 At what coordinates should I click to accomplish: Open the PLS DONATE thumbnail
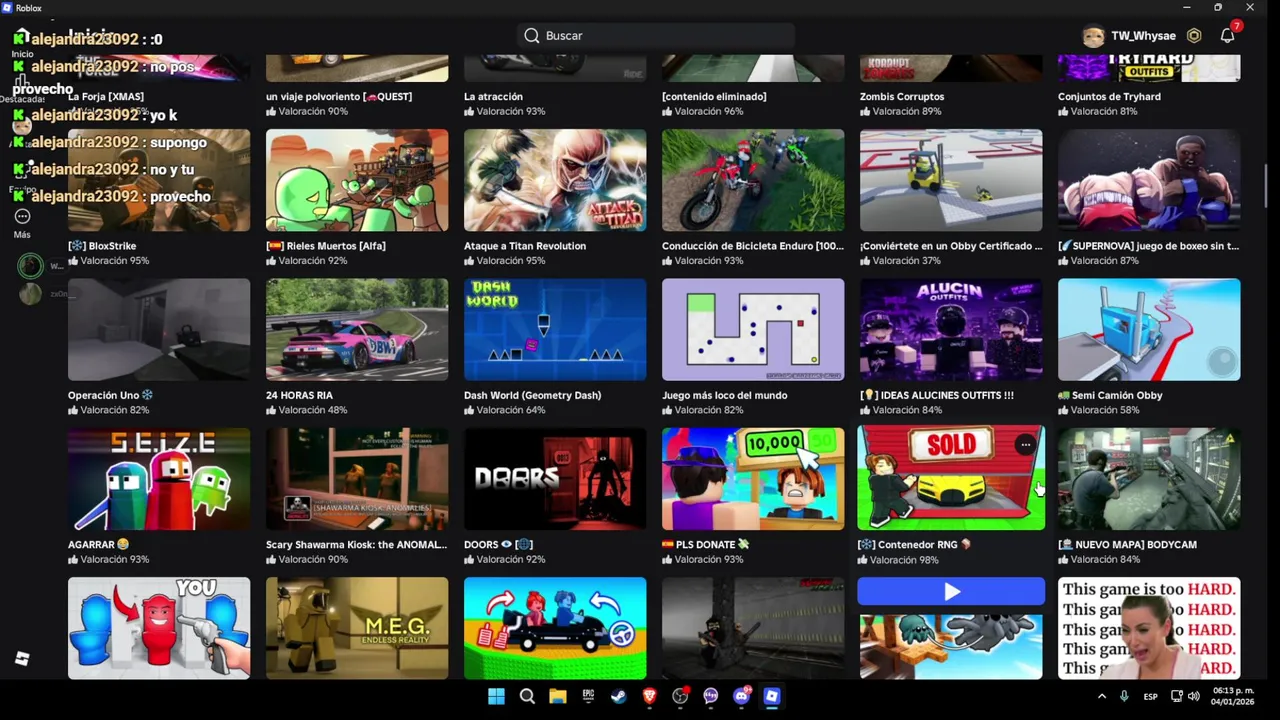pos(753,479)
